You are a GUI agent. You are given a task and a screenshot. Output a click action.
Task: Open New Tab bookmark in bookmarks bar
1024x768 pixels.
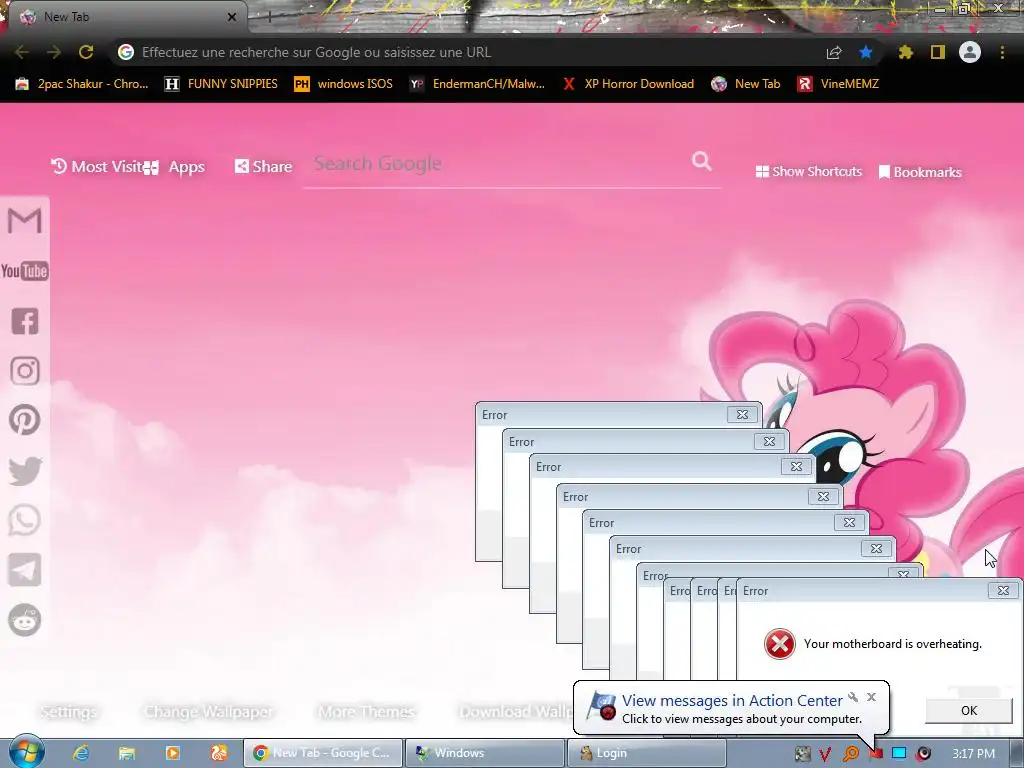pos(746,84)
